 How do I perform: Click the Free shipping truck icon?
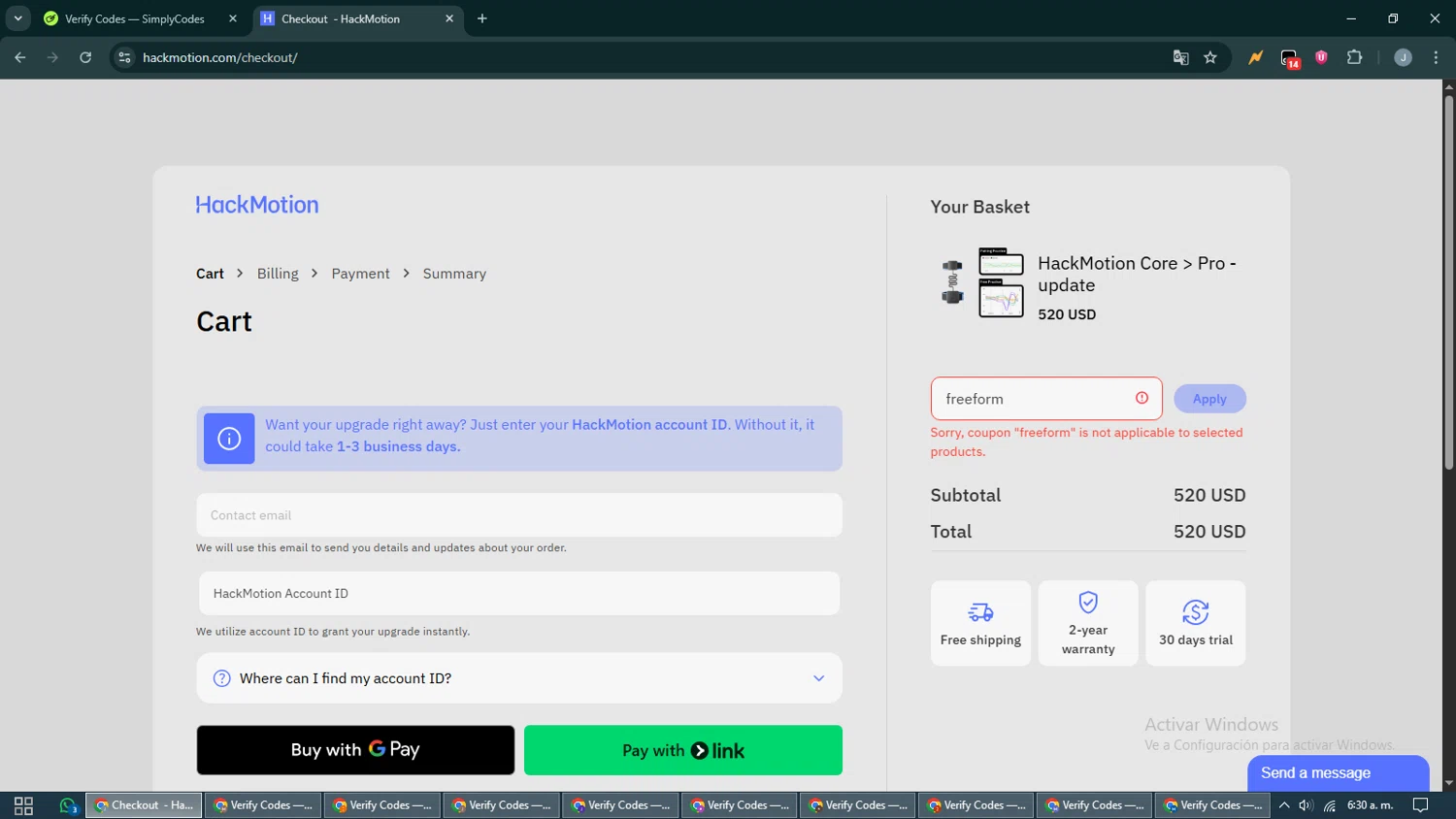980,612
